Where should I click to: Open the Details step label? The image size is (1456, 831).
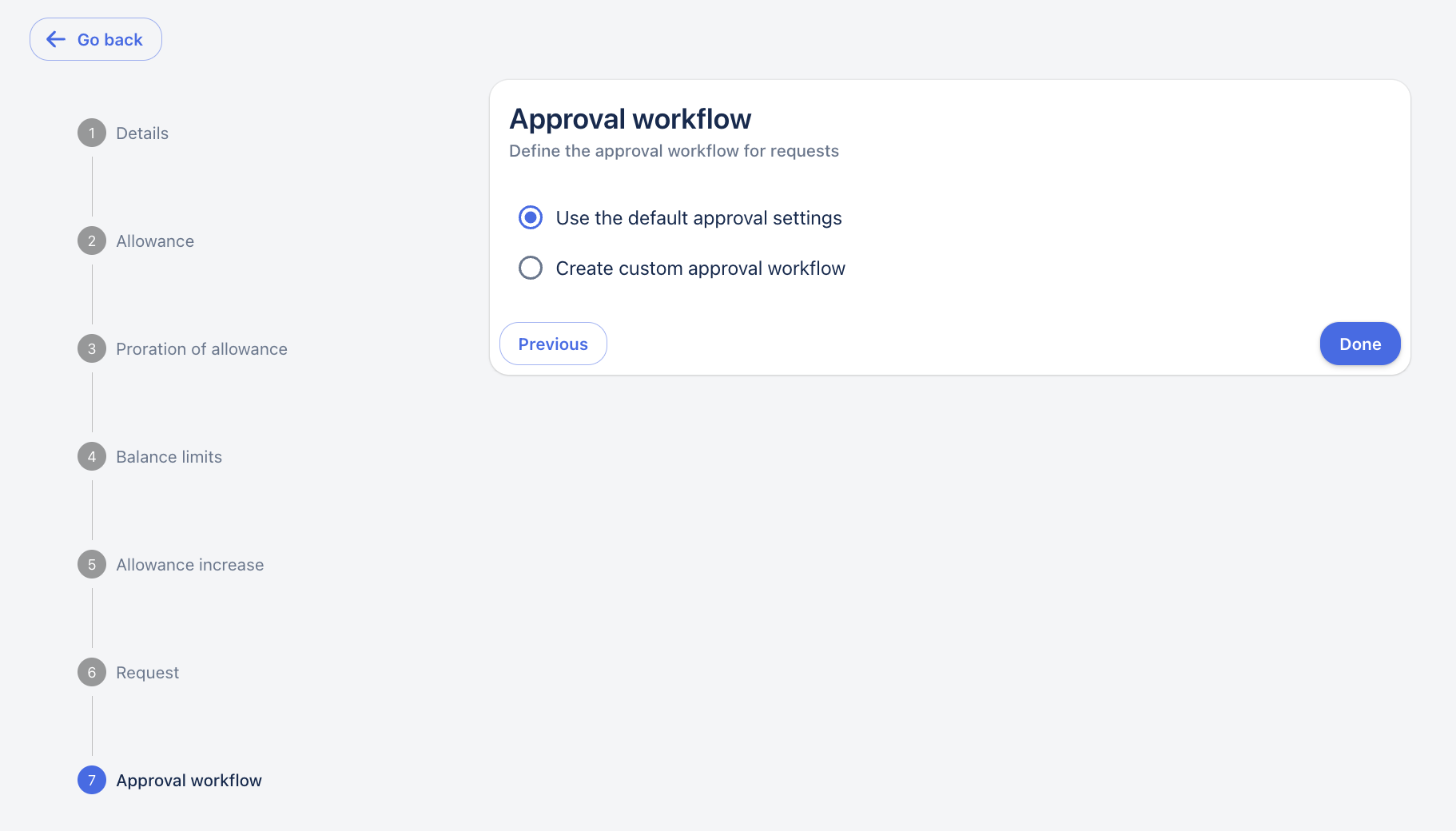[142, 133]
